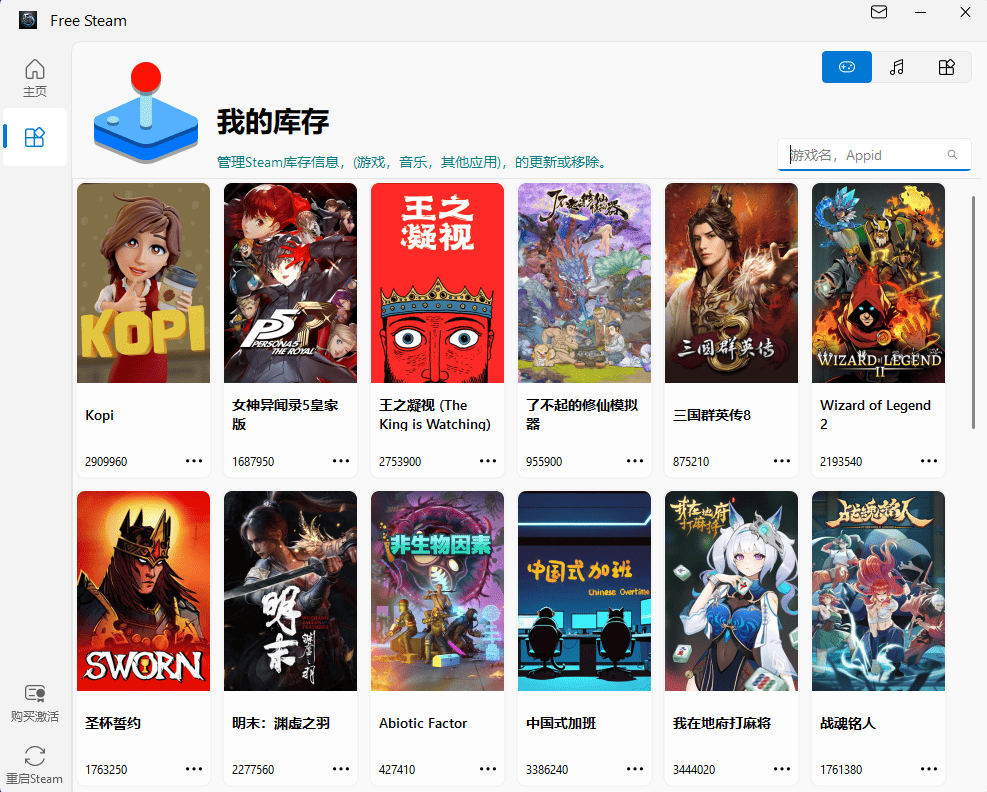987x792 pixels.
Task: Open more options for Kopi
Action: tap(194, 461)
